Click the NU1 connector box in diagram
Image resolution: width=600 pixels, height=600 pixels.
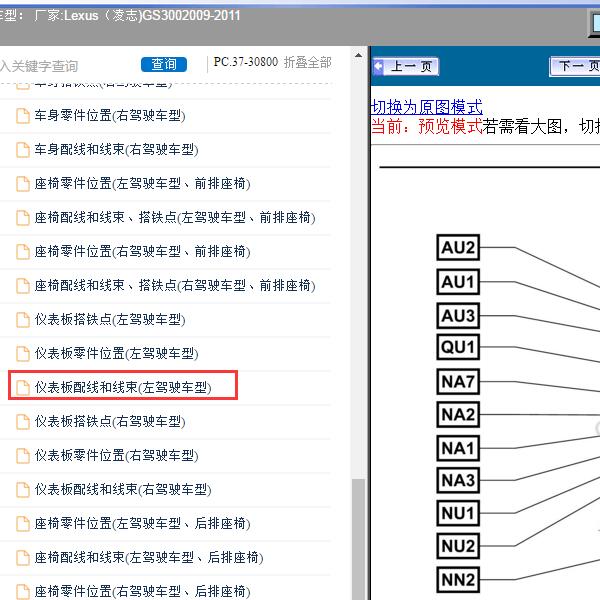[458, 513]
